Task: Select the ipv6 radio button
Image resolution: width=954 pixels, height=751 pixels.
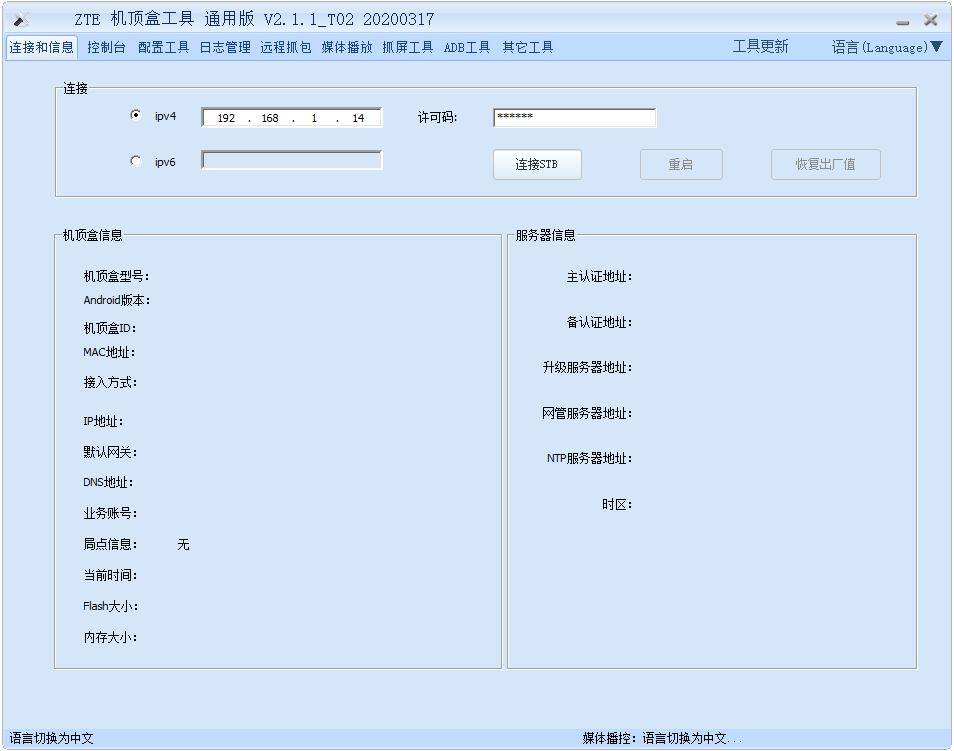Action: (x=136, y=161)
